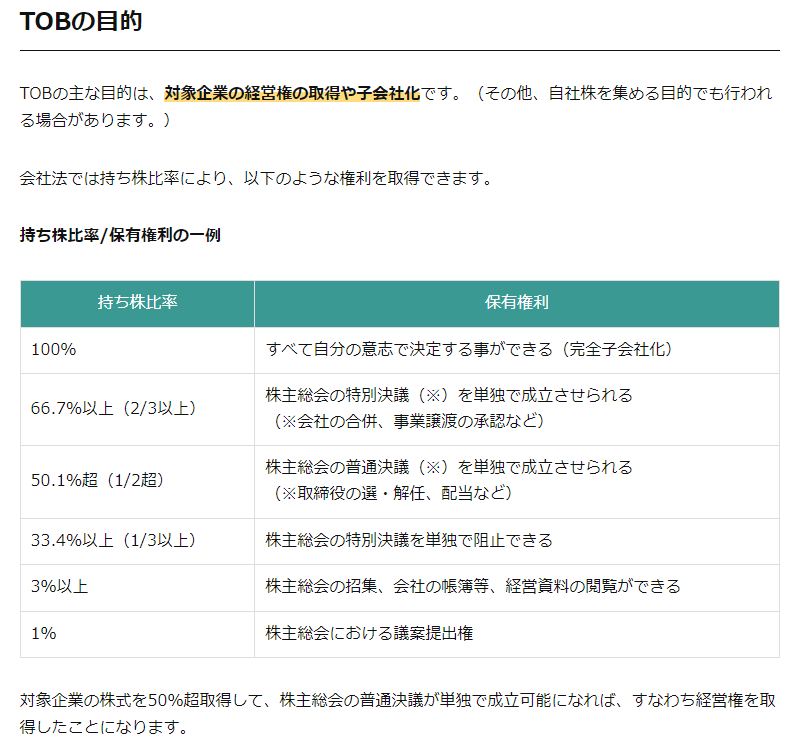Image resolution: width=800 pixels, height=742 pixels.
Task: Select the 3%以上 cell in the table
Action: tap(60, 587)
